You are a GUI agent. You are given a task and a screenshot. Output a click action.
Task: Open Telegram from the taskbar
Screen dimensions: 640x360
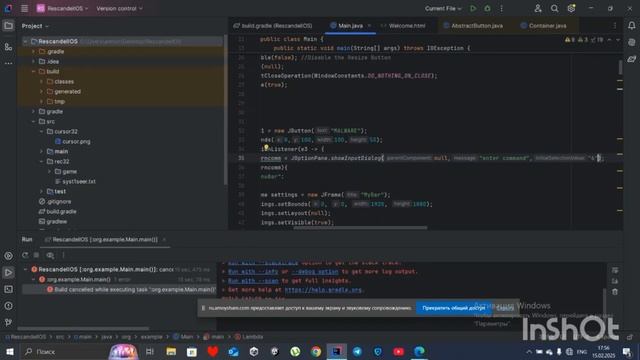(x=357, y=351)
